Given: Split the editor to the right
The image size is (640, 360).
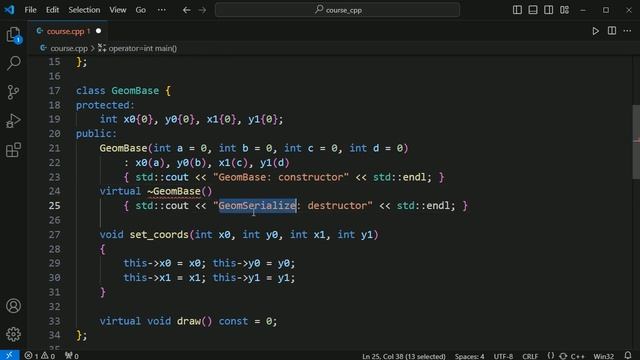Looking at the screenshot, I should point(612,31).
